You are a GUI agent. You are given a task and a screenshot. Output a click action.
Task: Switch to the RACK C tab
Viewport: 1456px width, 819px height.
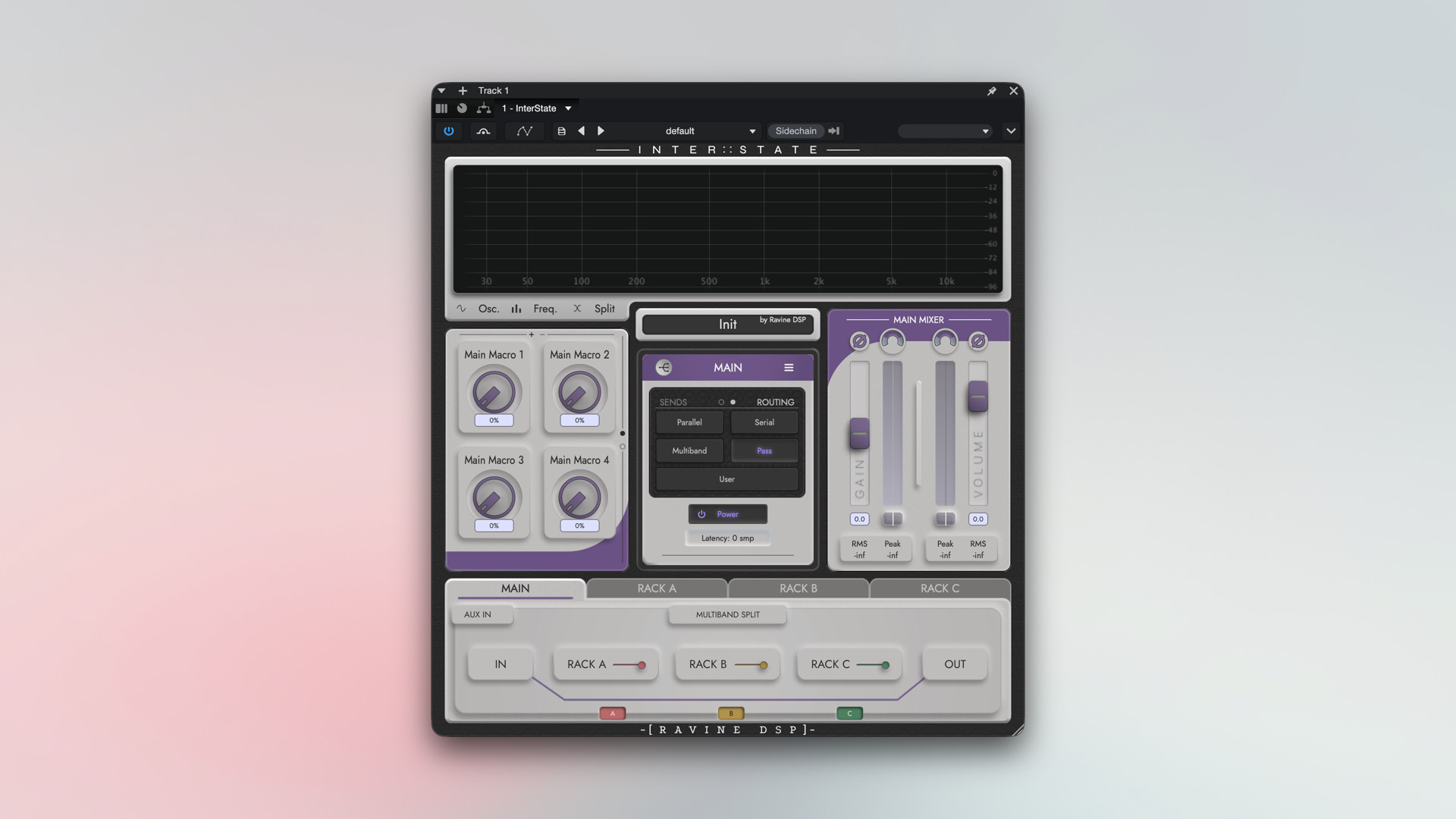(x=940, y=588)
